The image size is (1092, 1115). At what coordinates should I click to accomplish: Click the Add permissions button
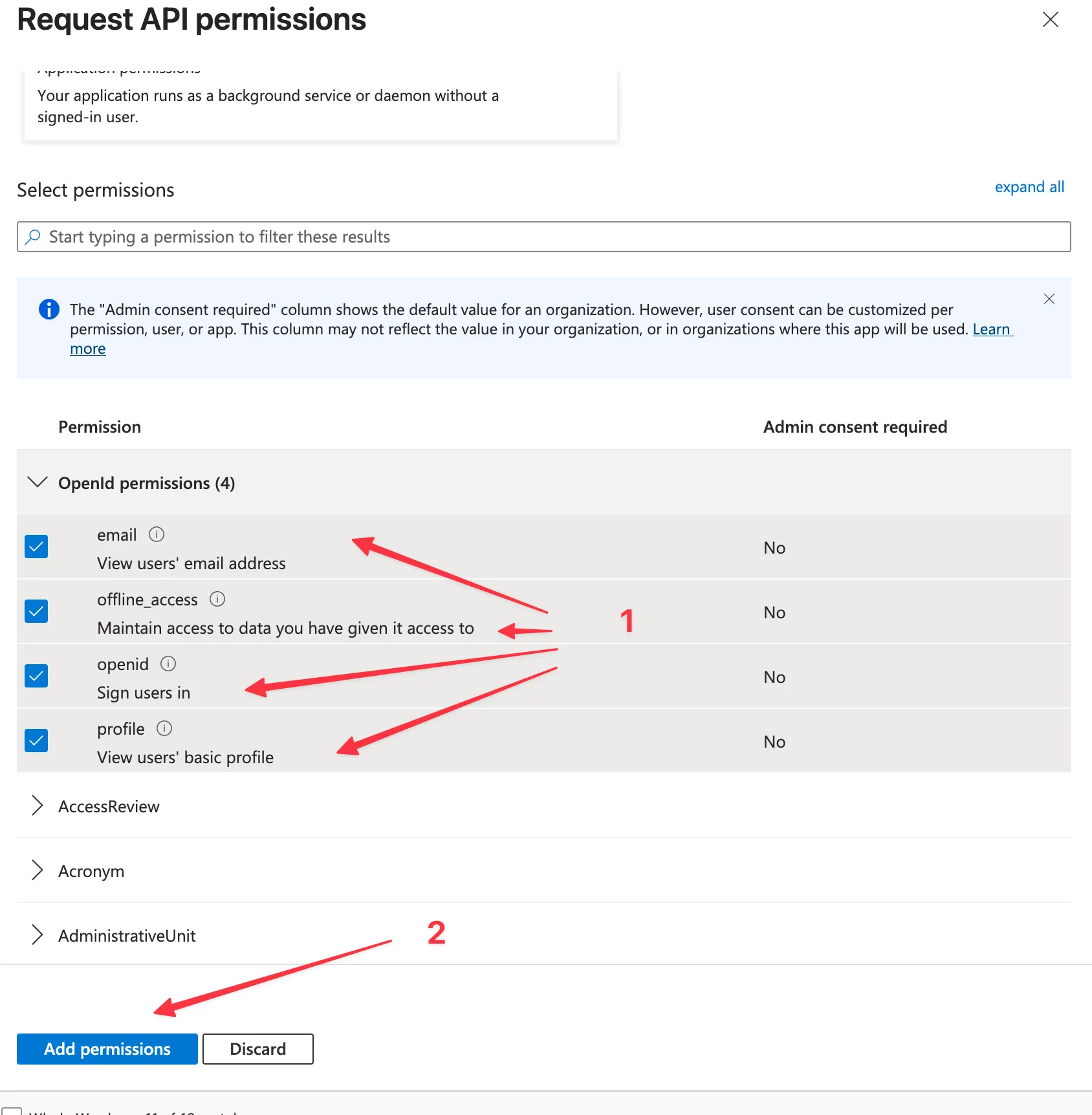107,1048
